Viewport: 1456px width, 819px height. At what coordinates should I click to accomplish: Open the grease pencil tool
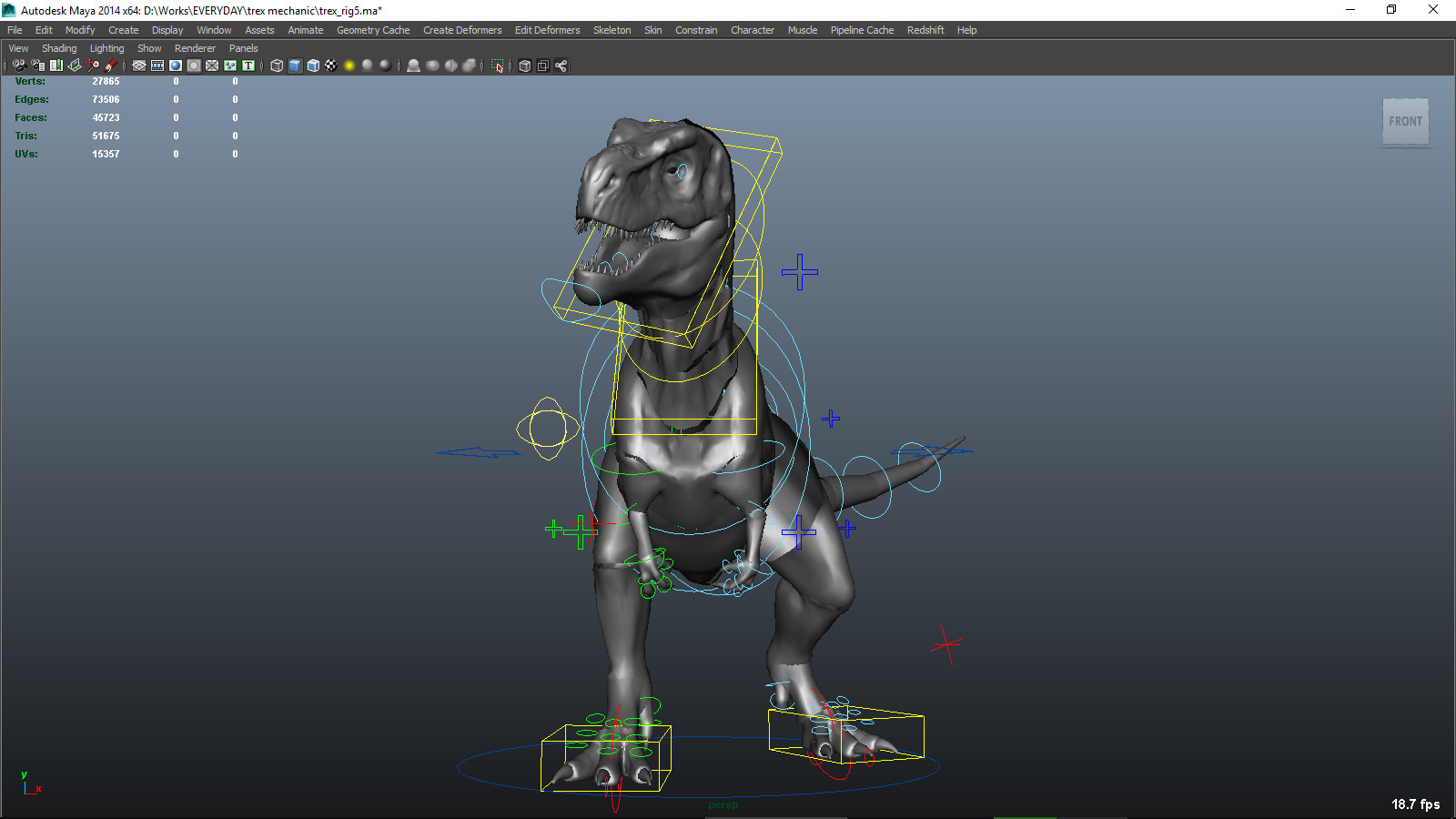point(111,65)
